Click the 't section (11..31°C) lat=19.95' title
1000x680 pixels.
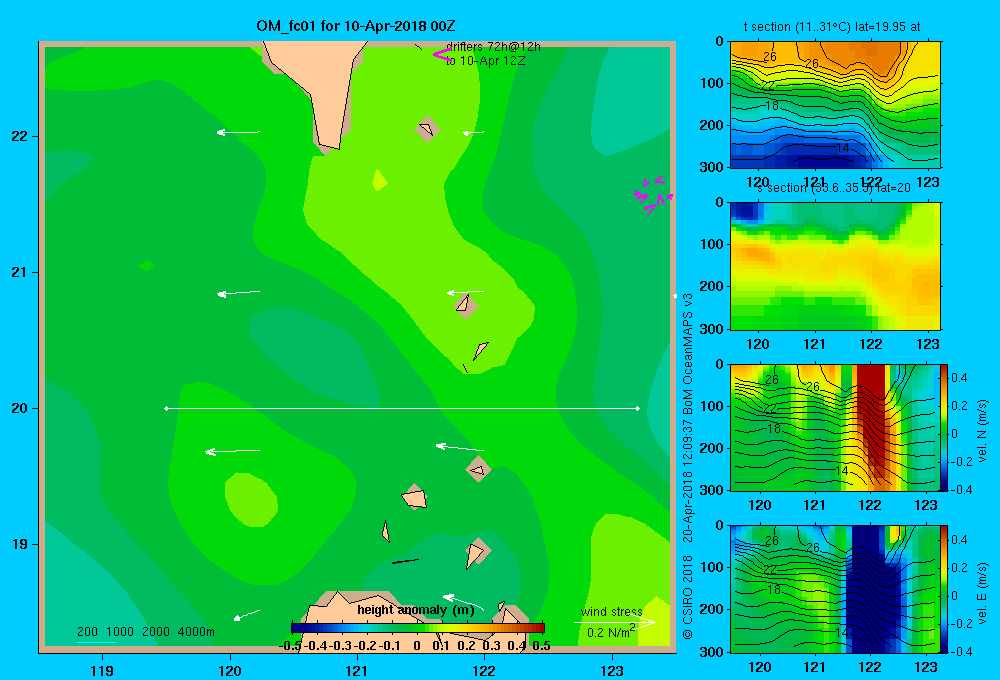click(832, 27)
